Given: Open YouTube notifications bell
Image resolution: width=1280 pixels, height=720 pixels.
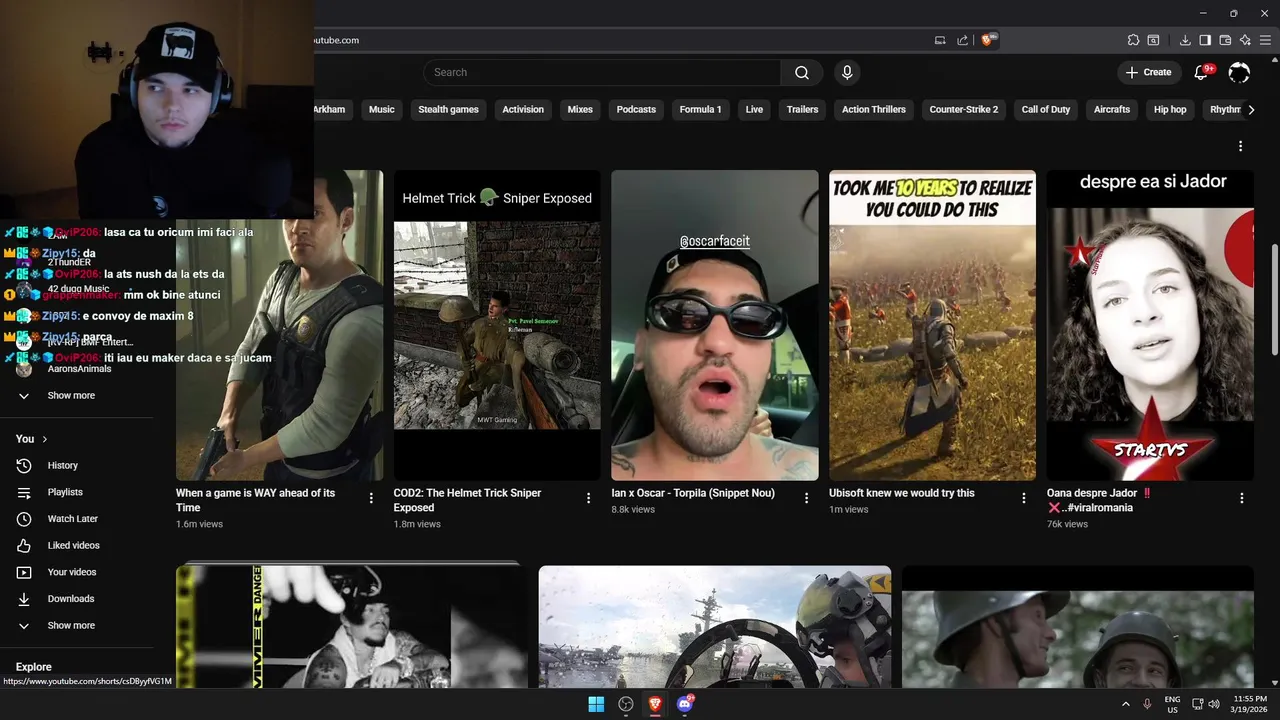Looking at the screenshot, I should tap(1202, 72).
